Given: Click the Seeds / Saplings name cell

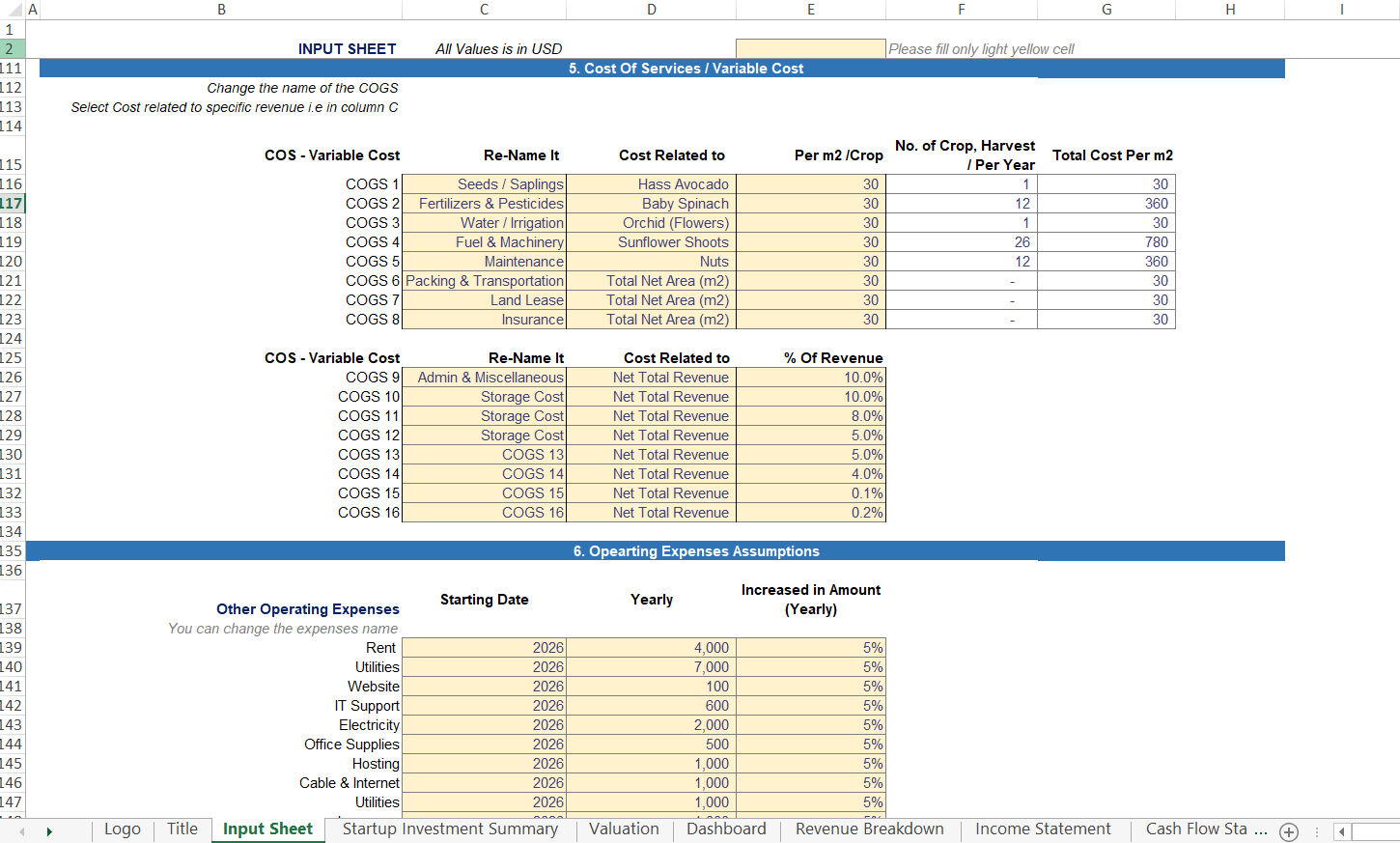Looking at the screenshot, I should tap(484, 184).
